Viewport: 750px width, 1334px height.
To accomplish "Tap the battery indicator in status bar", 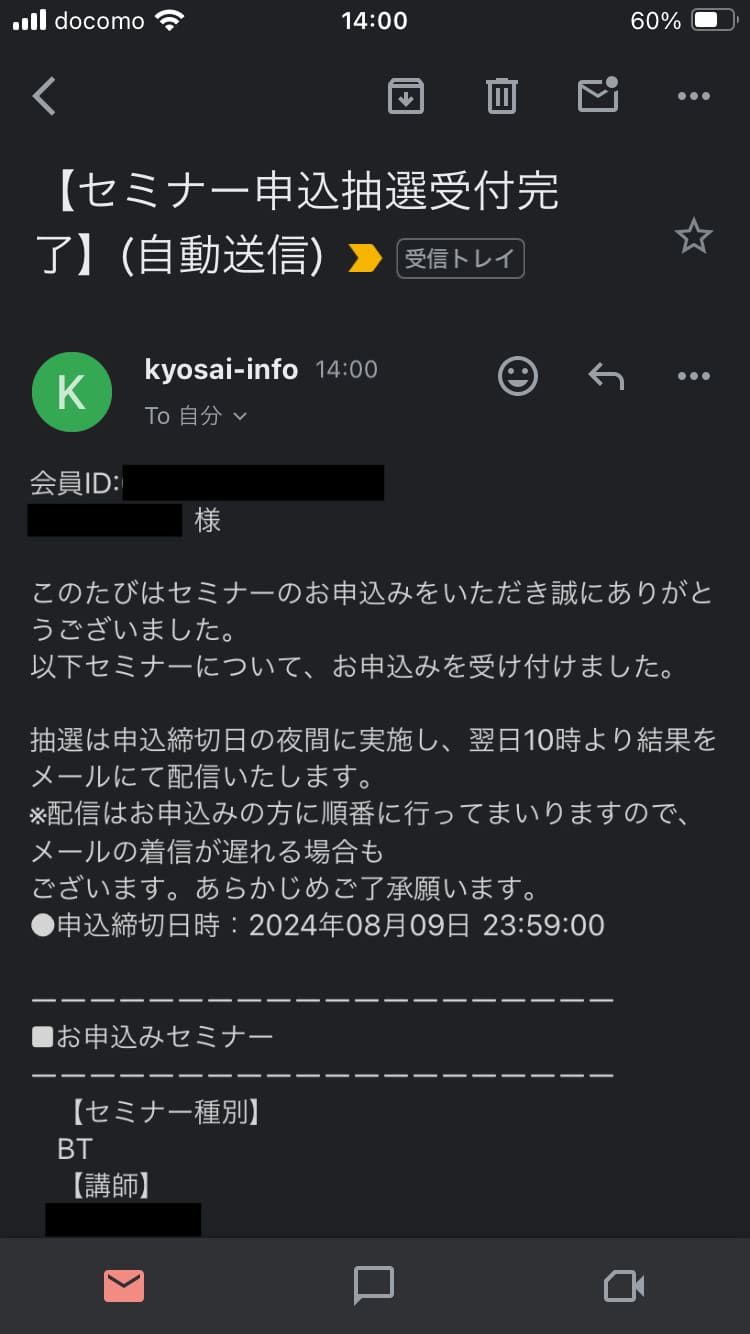I will click(715, 21).
